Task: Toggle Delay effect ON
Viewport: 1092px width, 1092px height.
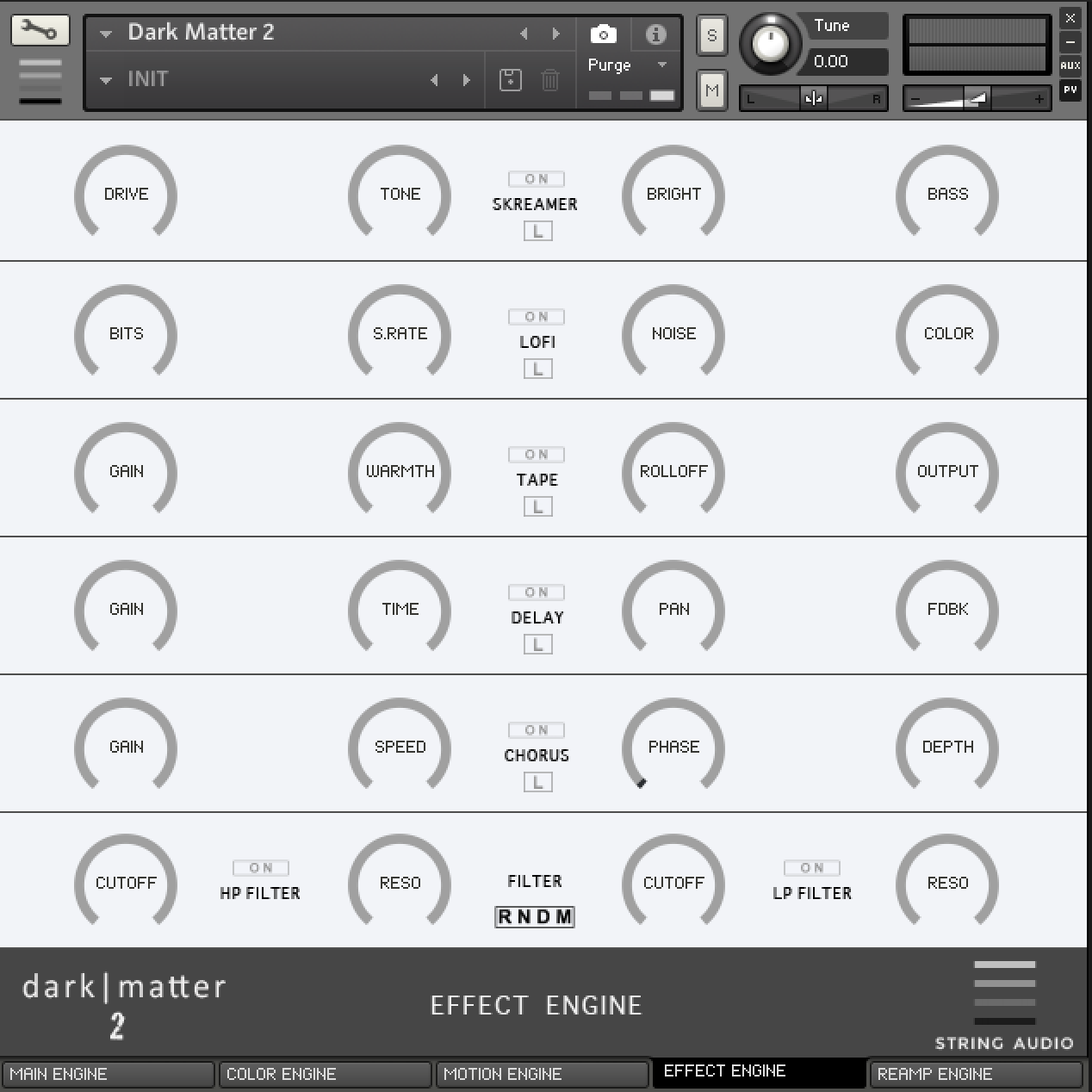Action: [x=536, y=593]
